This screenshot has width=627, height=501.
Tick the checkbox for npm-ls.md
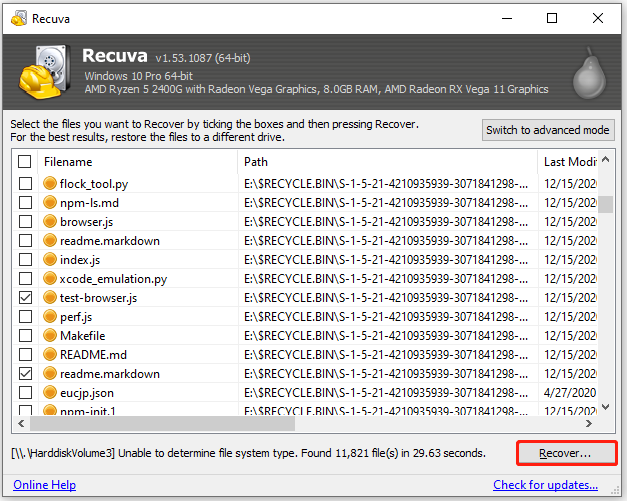(26, 202)
